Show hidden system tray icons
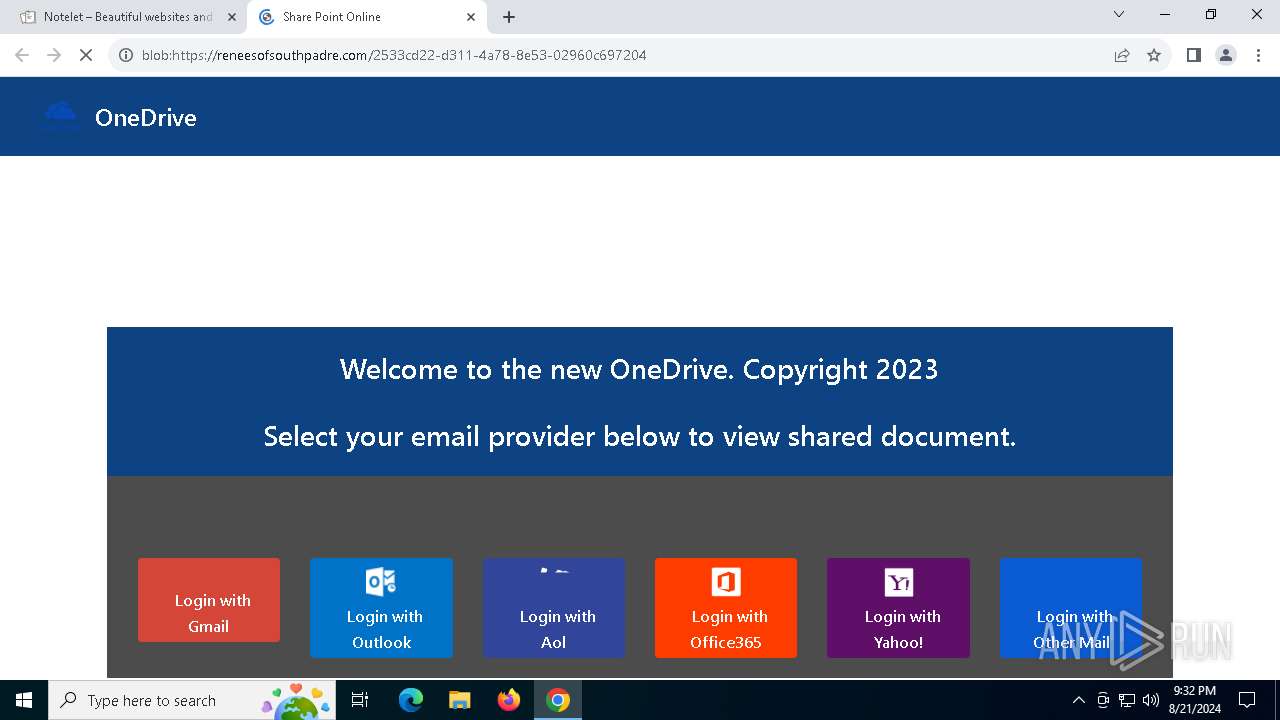This screenshot has width=1280, height=720. click(x=1078, y=700)
